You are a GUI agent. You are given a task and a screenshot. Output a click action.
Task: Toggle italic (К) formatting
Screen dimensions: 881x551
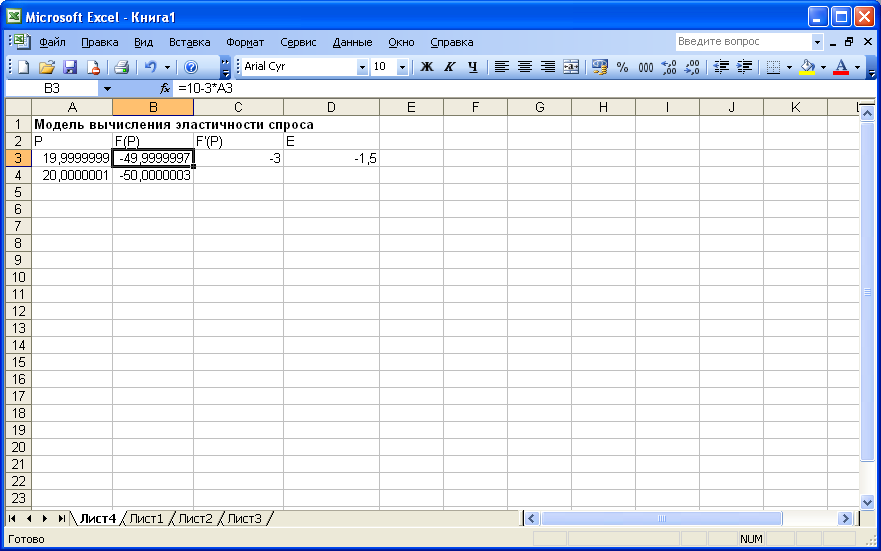pyautogui.click(x=449, y=67)
